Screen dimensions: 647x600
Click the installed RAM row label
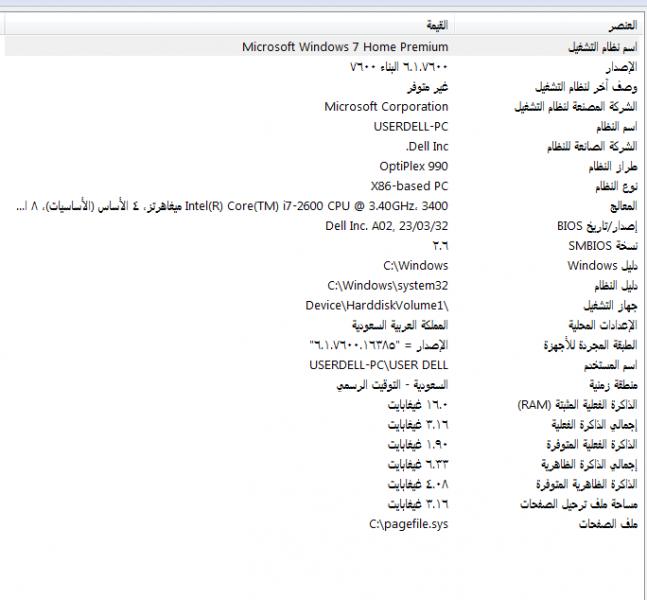coord(578,405)
